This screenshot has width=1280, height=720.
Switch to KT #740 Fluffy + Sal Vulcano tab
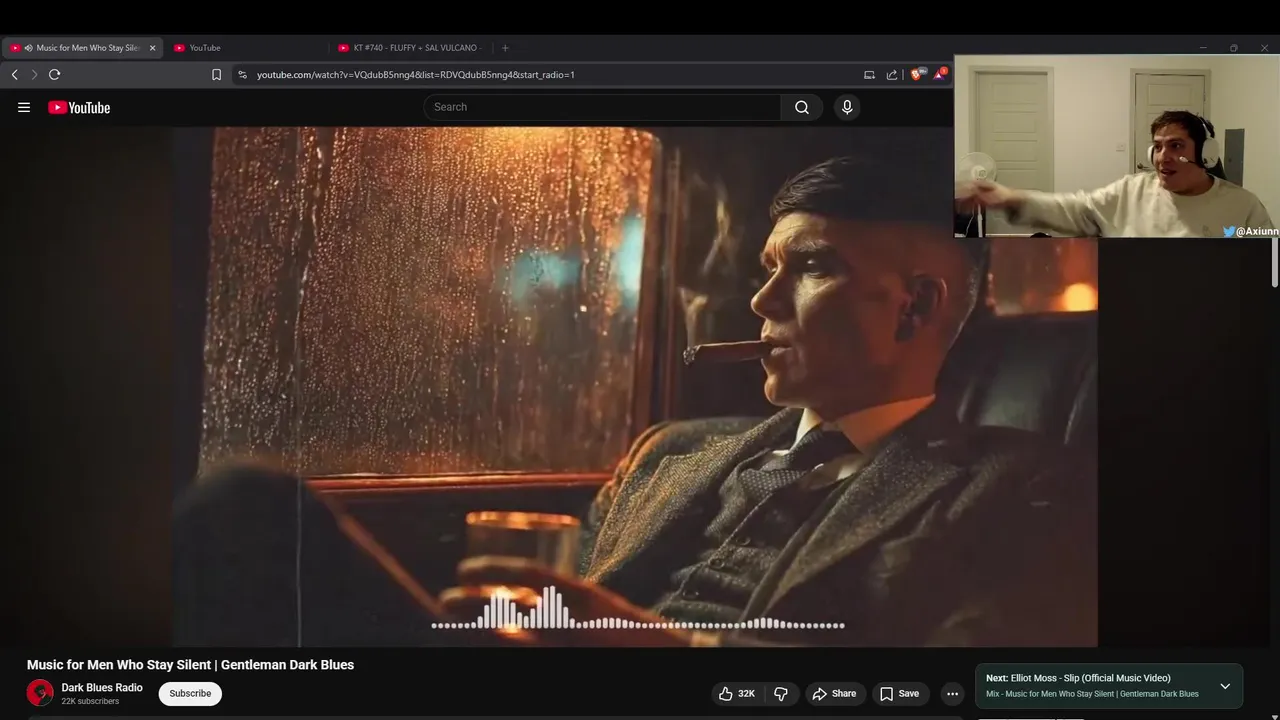pyautogui.click(x=413, y=47)
